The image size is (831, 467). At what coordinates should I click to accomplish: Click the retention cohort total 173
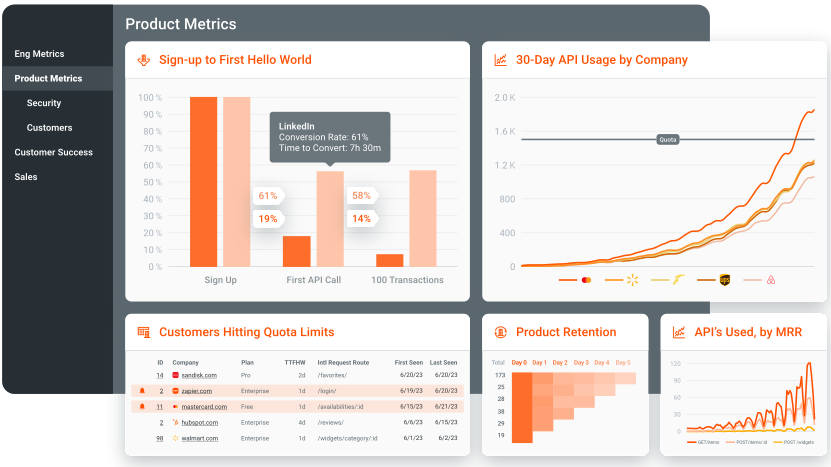coord(500,375)
